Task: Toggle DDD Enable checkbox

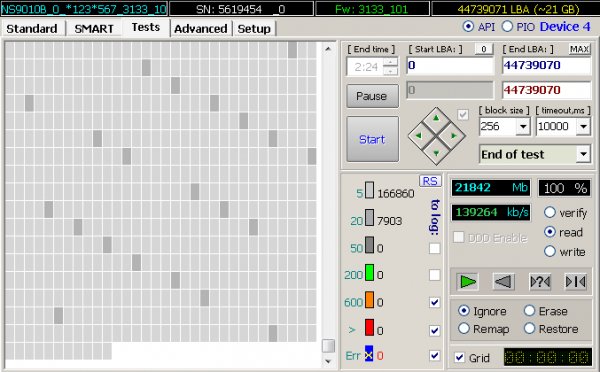Action: click(458, 237)
